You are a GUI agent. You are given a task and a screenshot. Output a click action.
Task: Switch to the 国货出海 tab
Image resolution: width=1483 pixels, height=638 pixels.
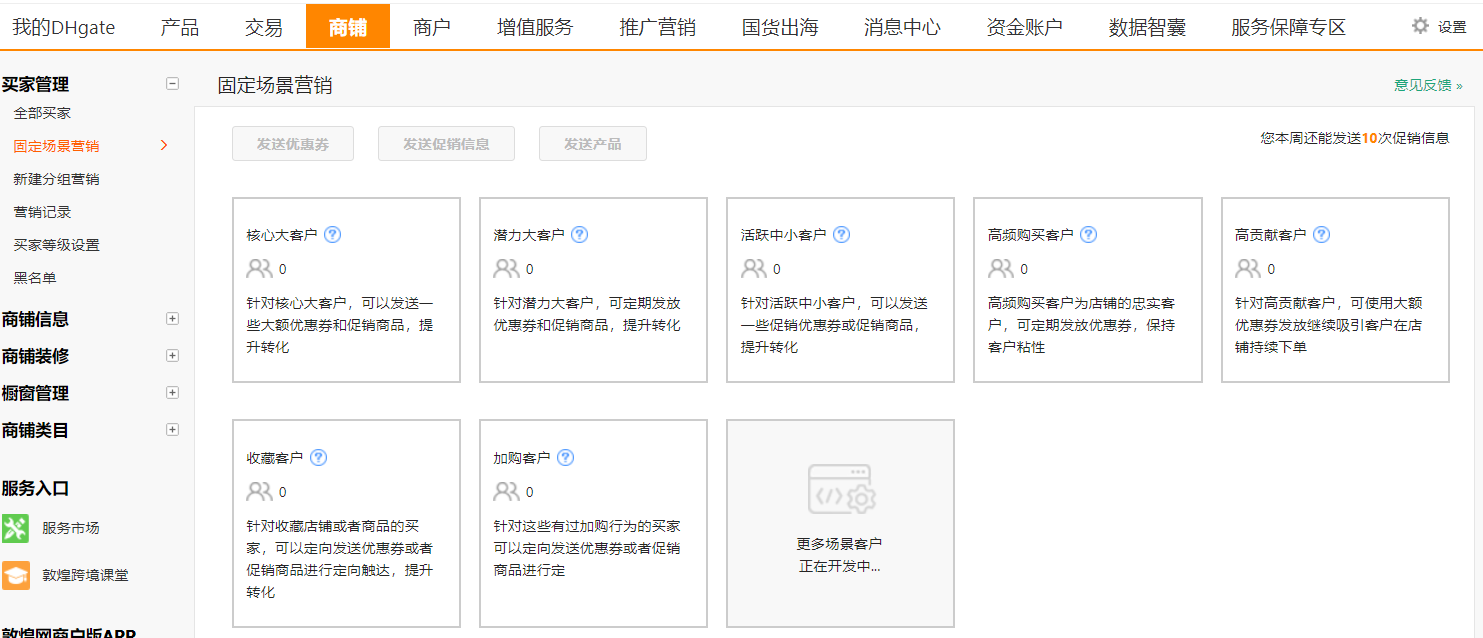(780, 27)
